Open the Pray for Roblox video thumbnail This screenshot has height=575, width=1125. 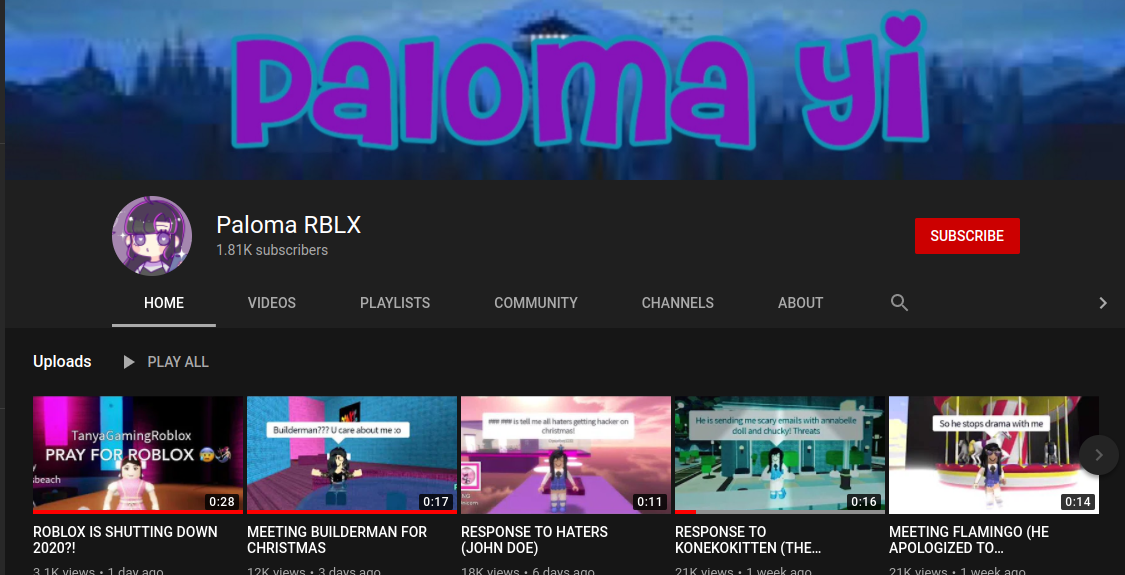[138, 454]
